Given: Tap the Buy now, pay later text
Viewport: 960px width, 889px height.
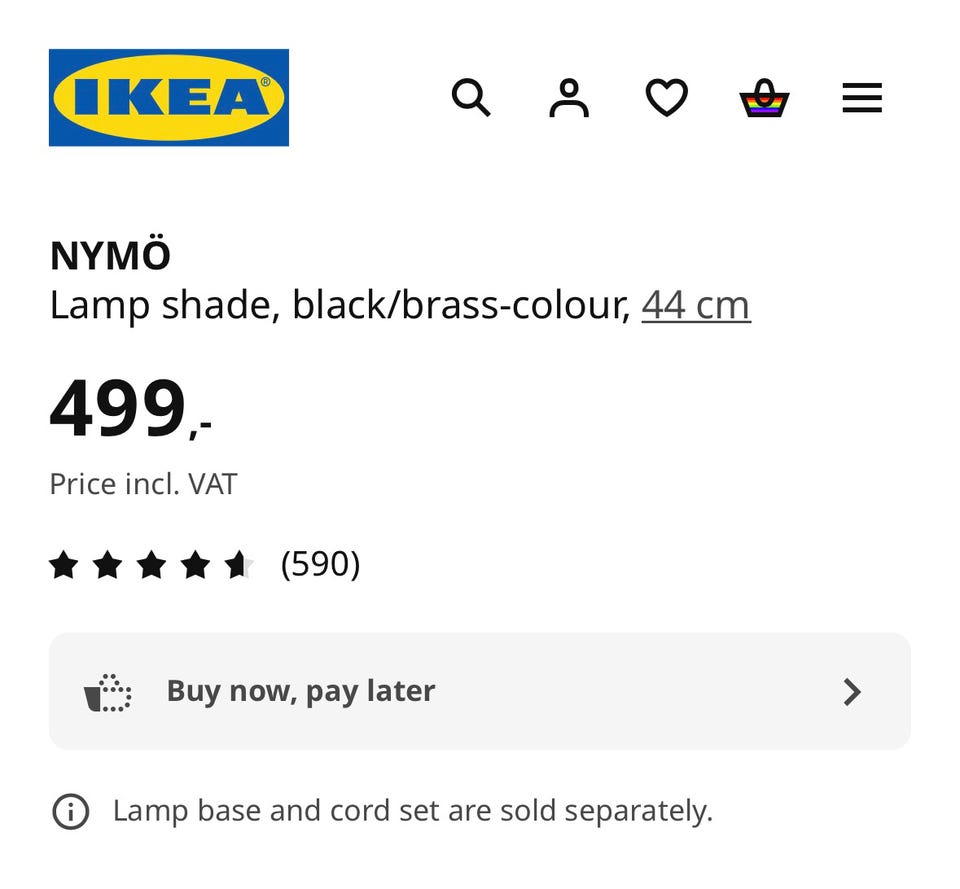Looking at the screenshot, I should click(300, 691).
